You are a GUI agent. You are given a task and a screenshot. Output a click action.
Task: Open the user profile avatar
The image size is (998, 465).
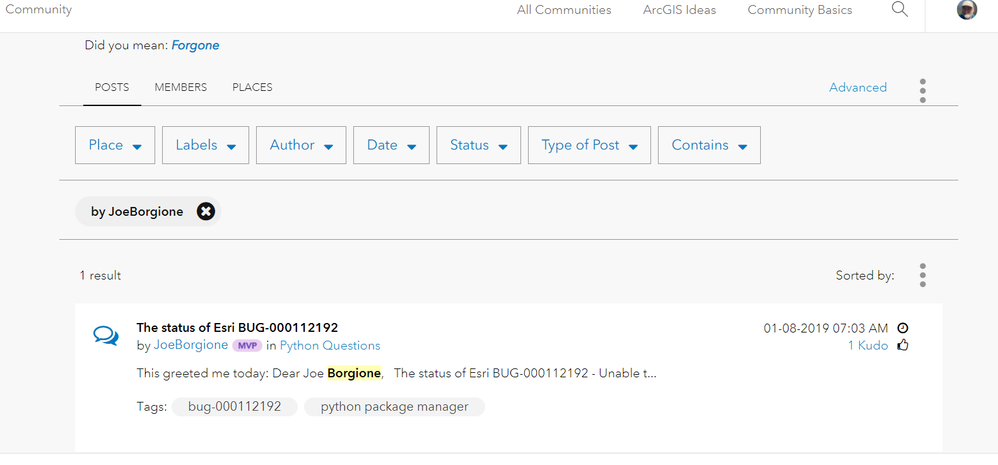(967, 10)
